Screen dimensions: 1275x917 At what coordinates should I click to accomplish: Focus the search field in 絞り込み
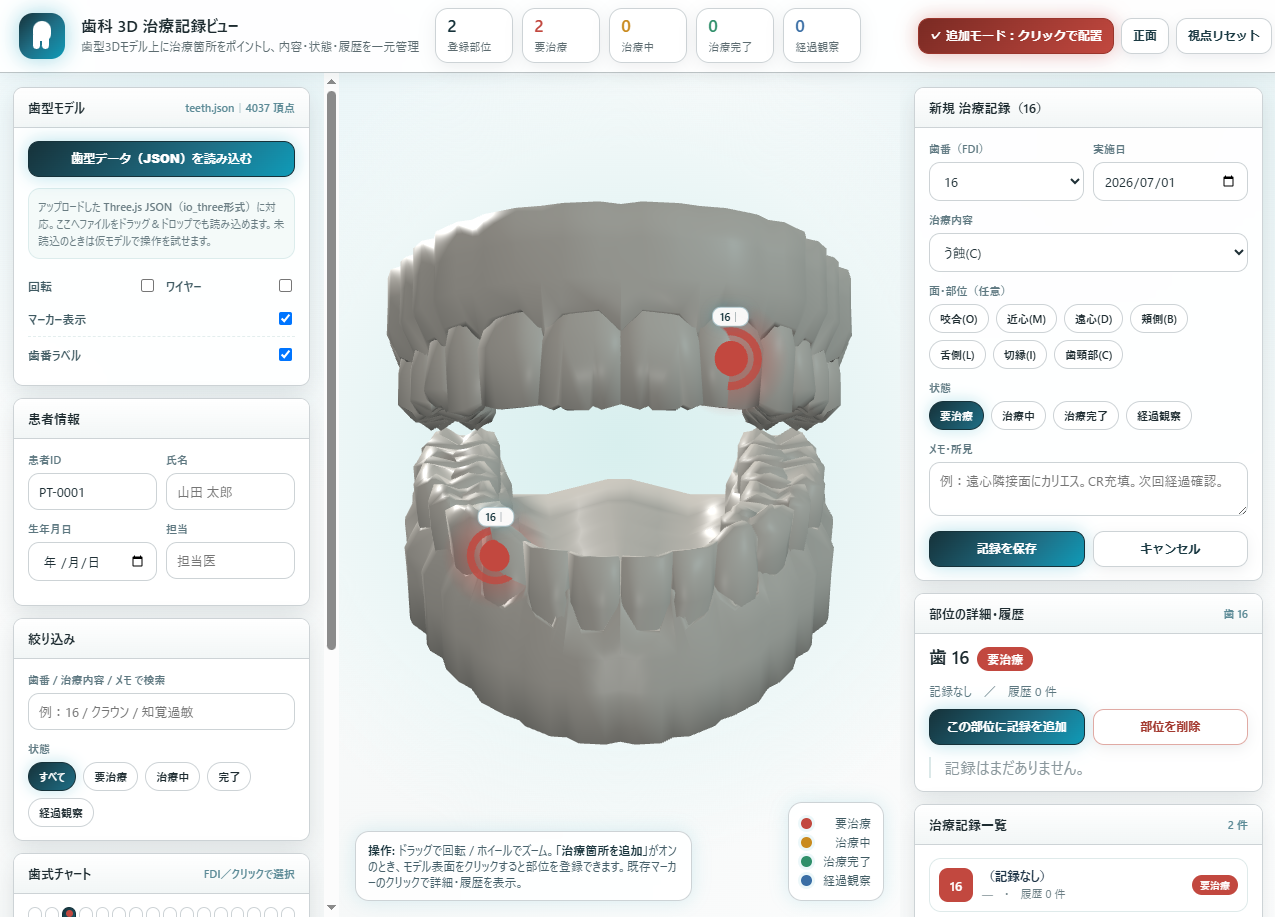coord(161,712)
